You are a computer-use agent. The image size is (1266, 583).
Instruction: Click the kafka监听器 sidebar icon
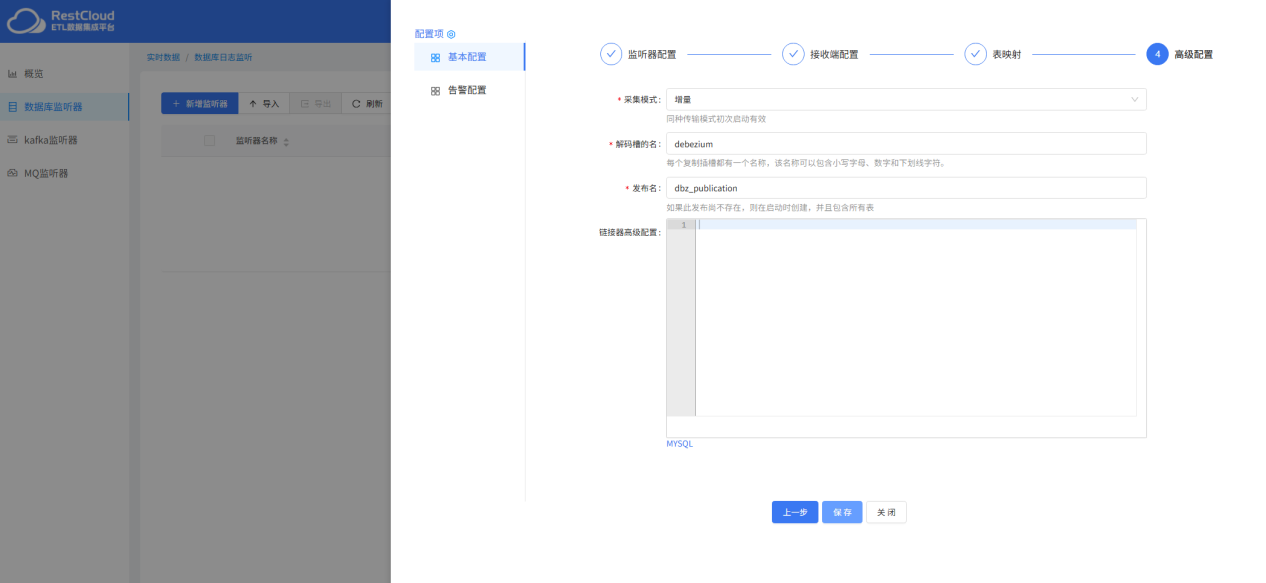(13, 140)
